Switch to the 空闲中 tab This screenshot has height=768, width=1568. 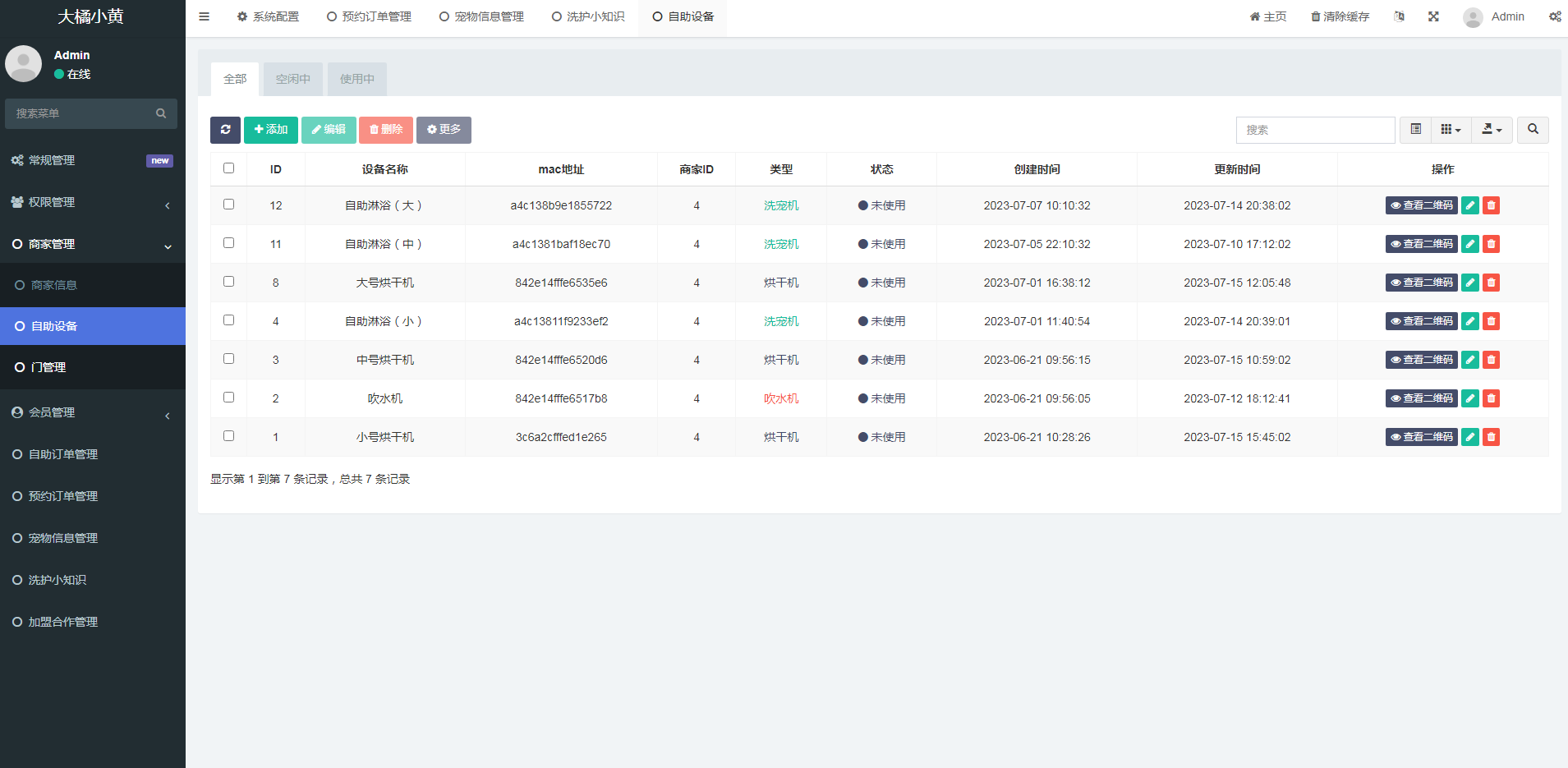coord(293,79)
